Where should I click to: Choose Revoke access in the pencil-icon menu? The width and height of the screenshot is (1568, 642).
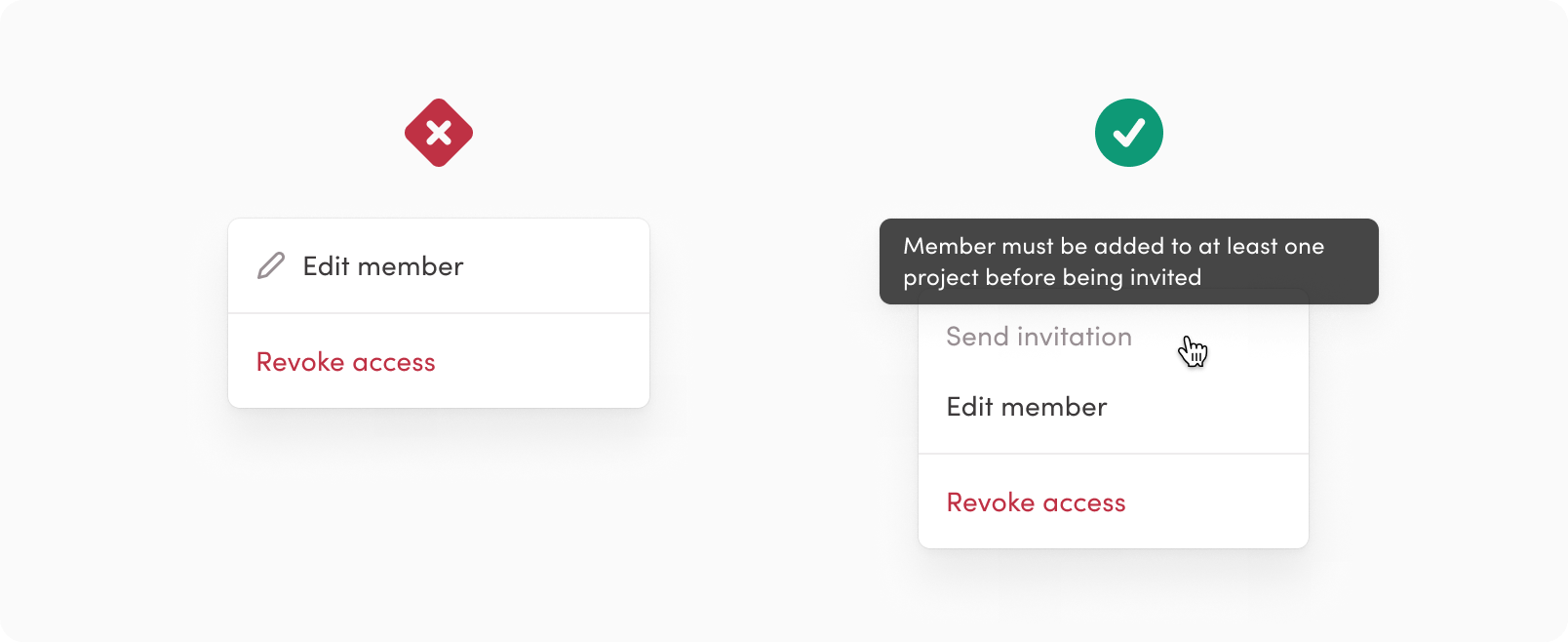click(x=345, y=362)
